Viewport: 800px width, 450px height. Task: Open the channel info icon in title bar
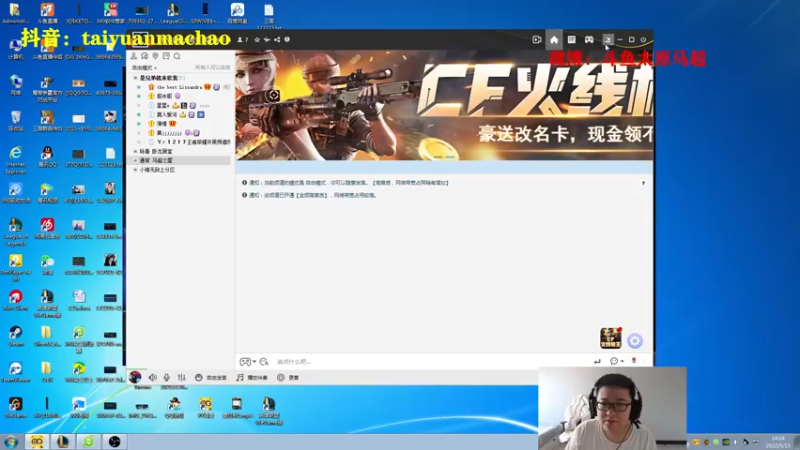point(287,39)
